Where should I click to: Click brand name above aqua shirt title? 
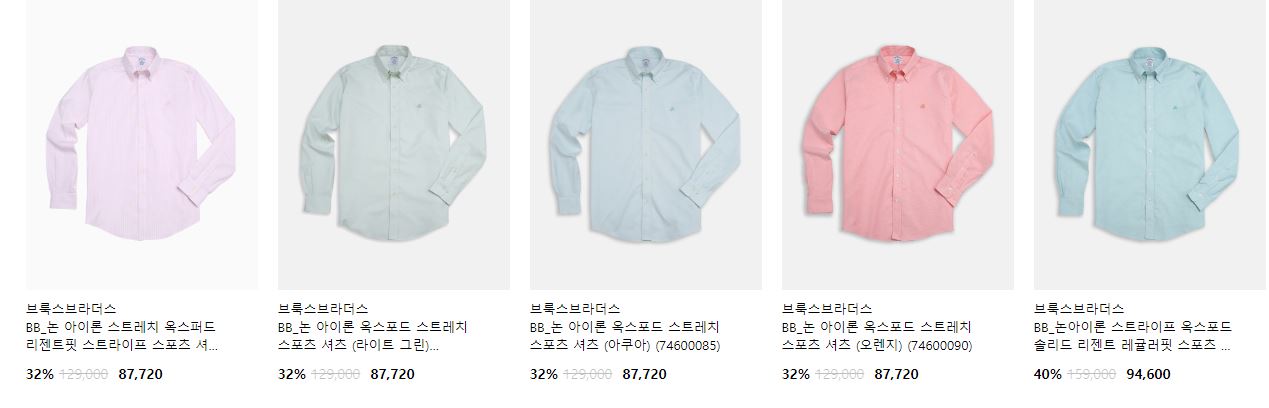pyautogui.click(x=575, y=309)
